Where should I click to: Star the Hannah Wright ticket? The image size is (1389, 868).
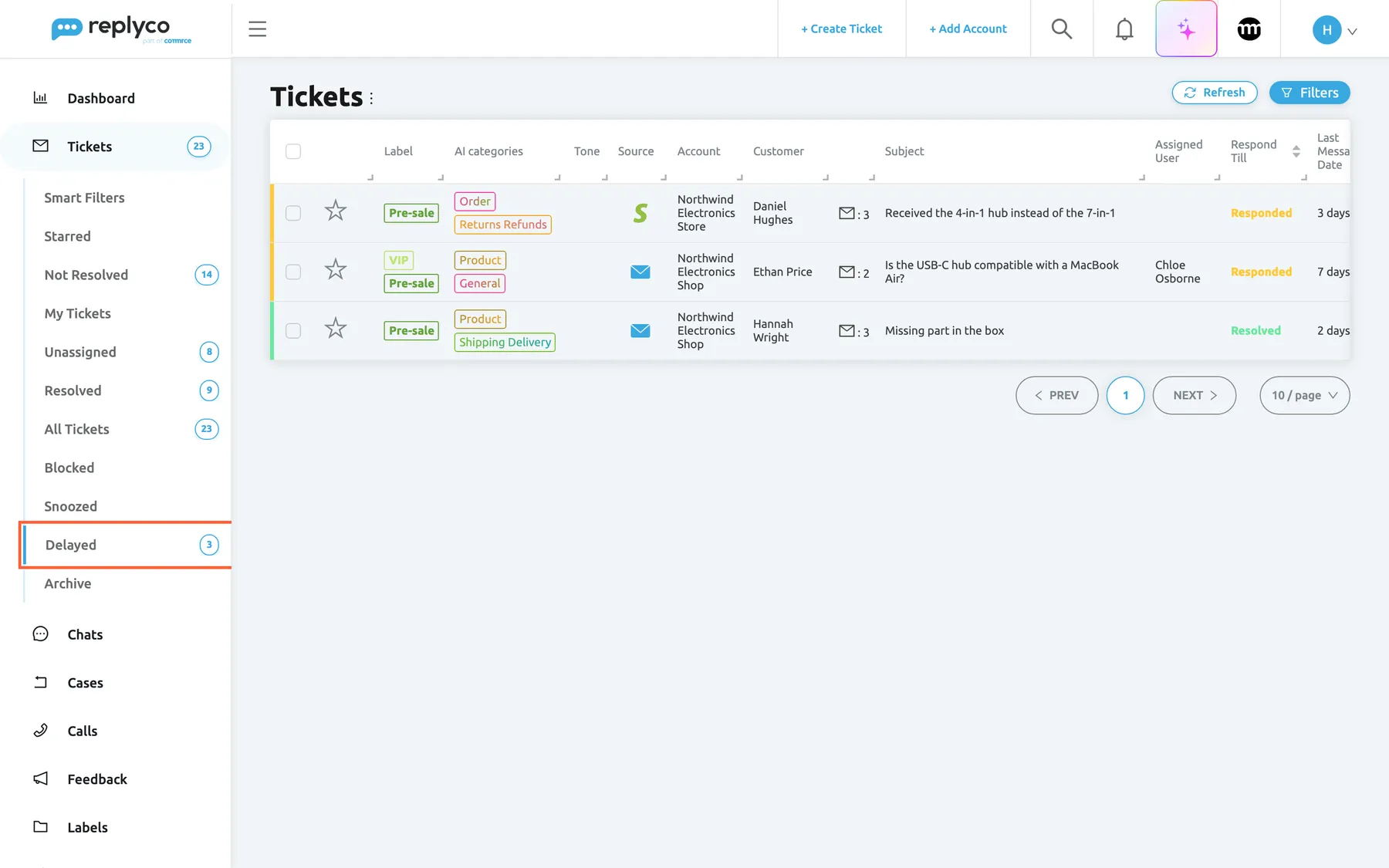(x=336, y=328)
